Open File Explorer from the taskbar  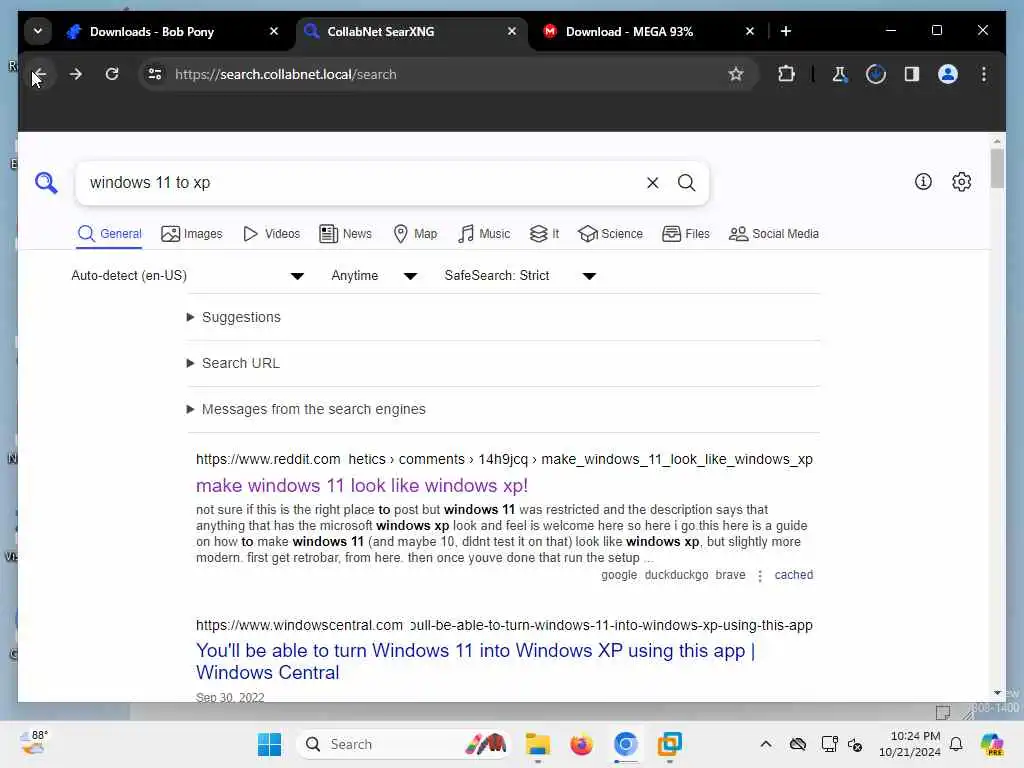pyautogui.click(x=537, y=744)
